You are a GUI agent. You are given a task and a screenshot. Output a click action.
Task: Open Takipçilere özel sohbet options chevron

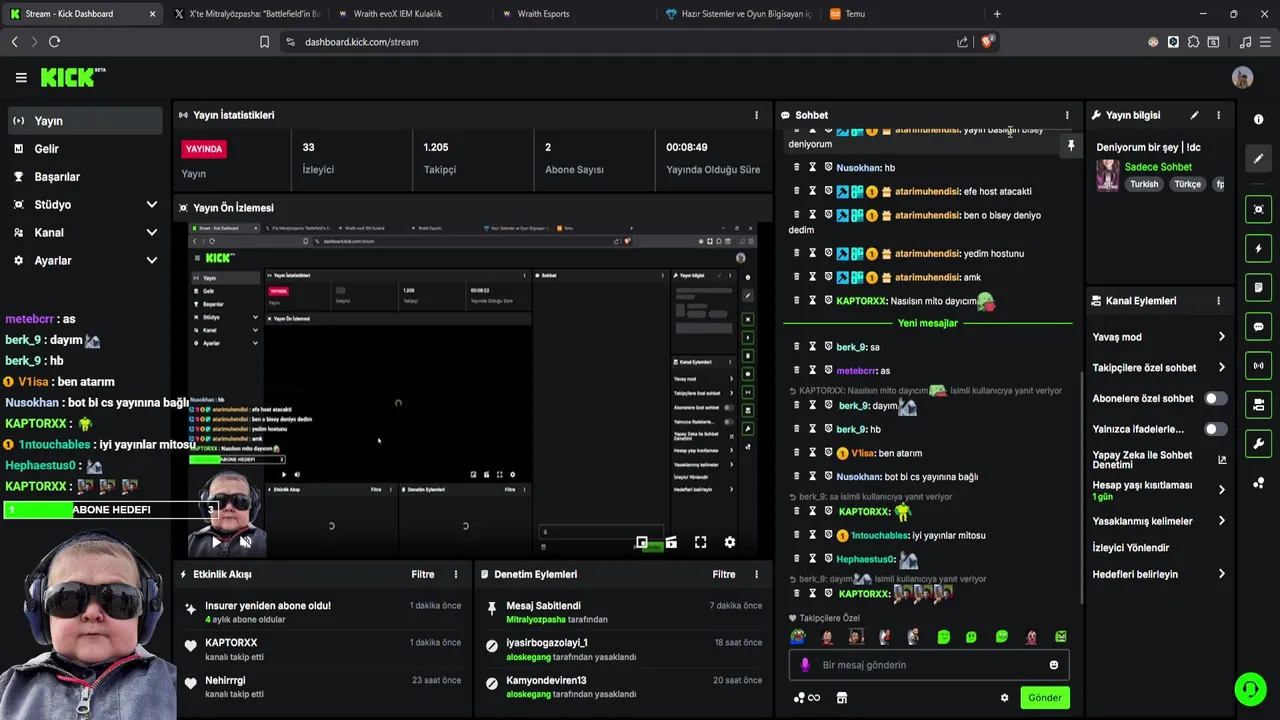click(1221, 367)
